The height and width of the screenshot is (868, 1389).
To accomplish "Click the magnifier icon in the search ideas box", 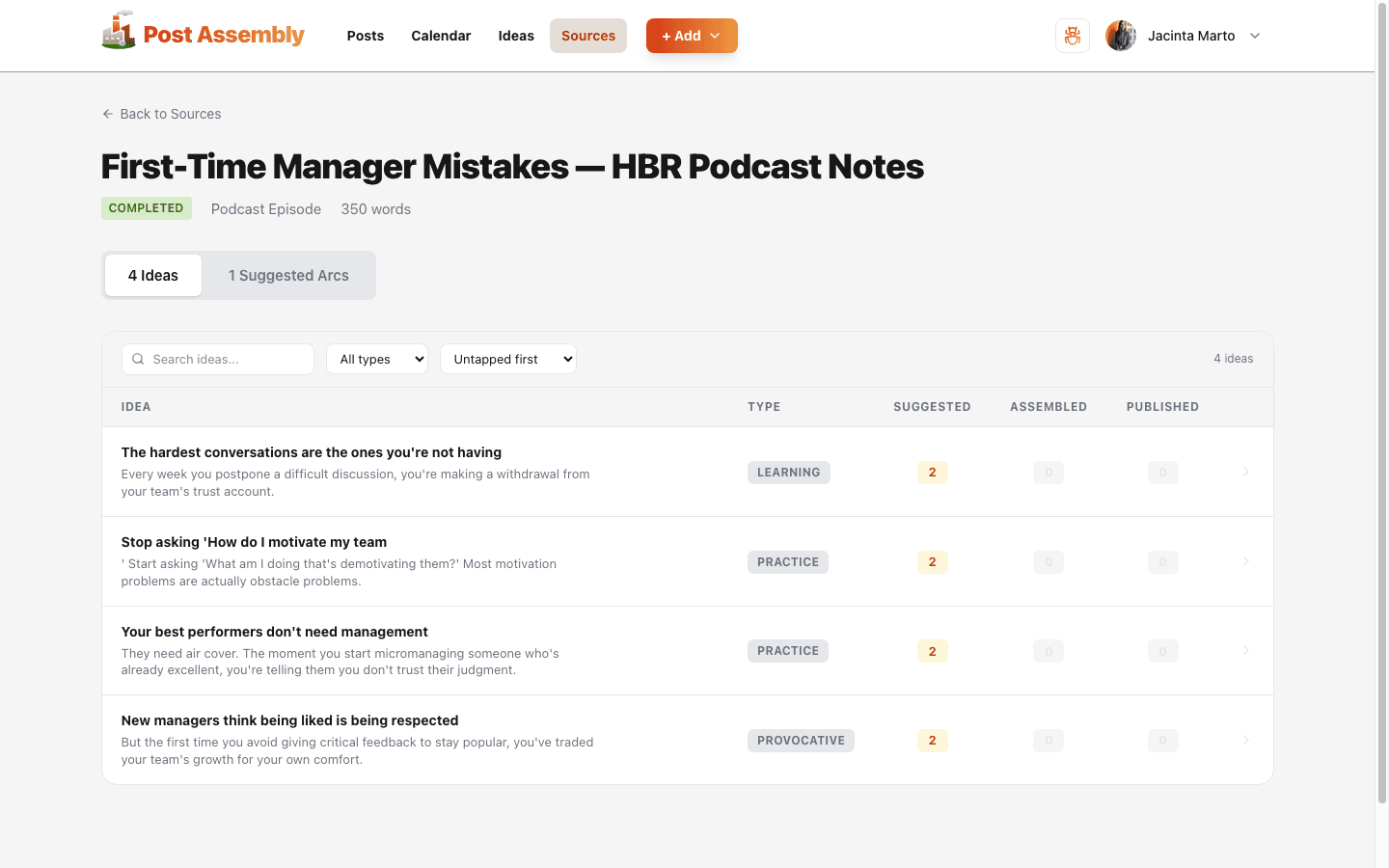I will pyautogui.click(x=138, y=359).
